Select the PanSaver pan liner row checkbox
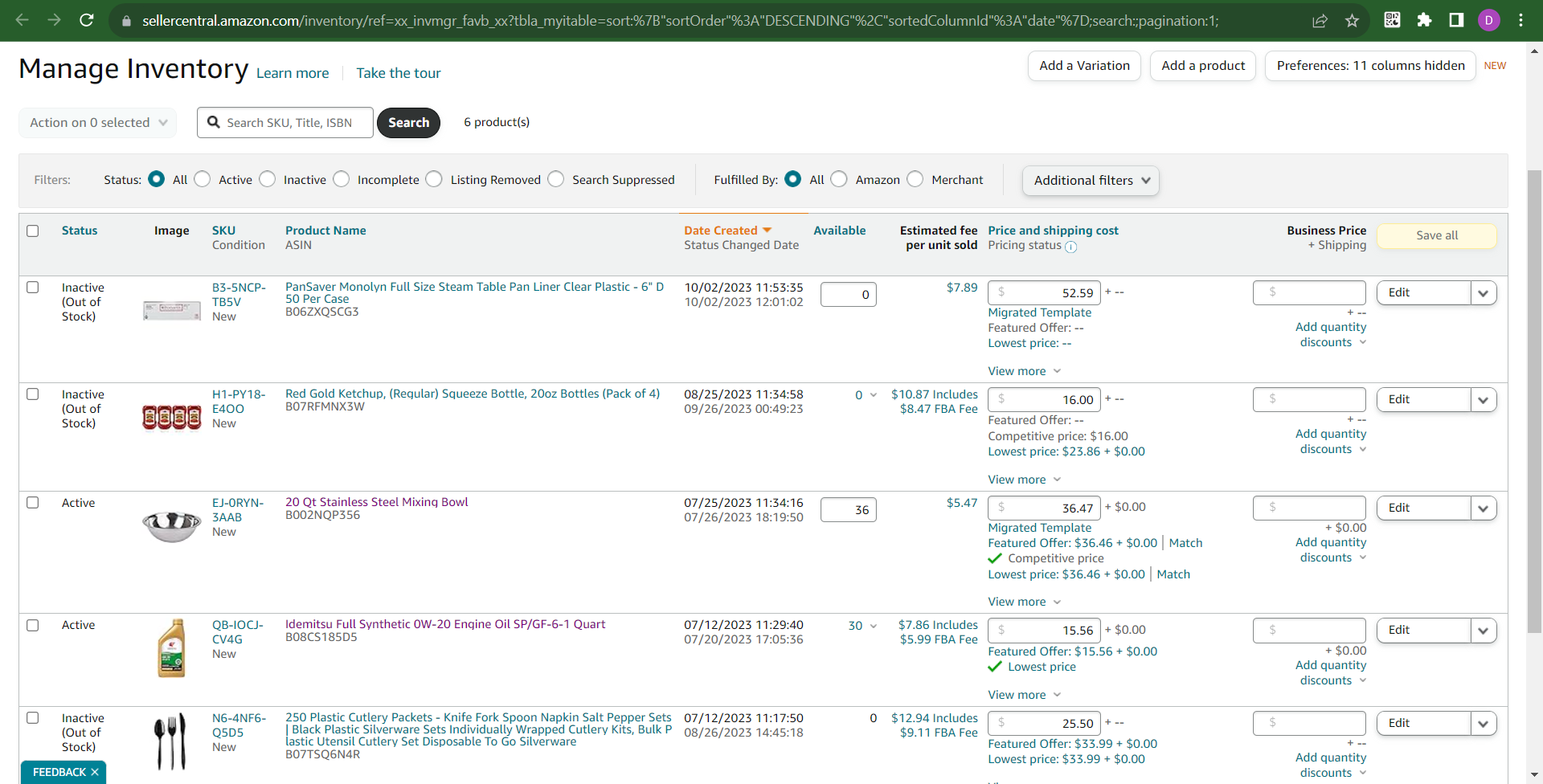The height and width of the screenshot is (784, 1543). (x=33, y=288)
